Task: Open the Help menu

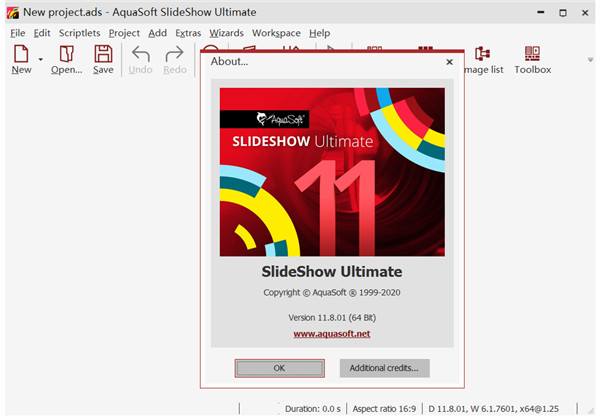Action: pos(320,33)
